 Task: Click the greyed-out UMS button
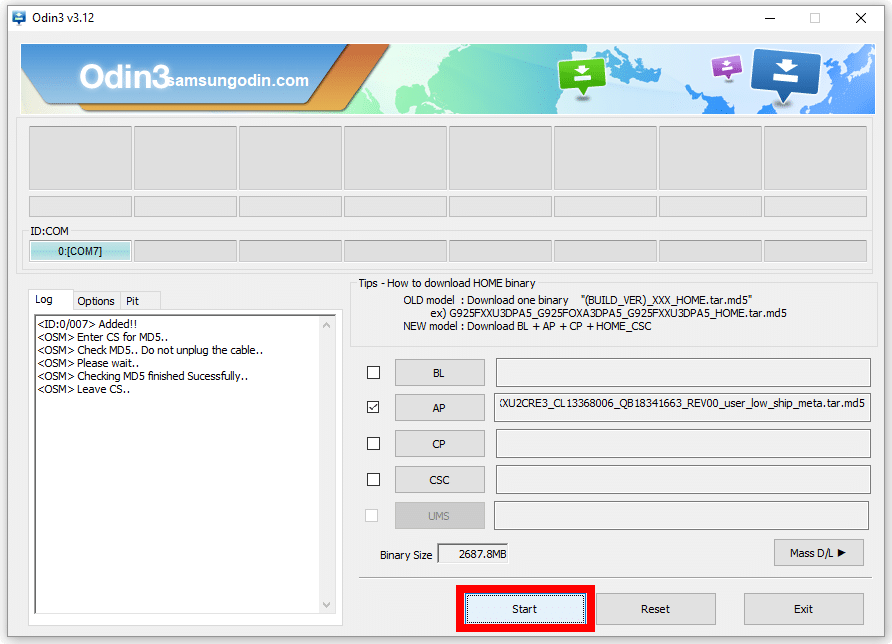click(440, 515)
